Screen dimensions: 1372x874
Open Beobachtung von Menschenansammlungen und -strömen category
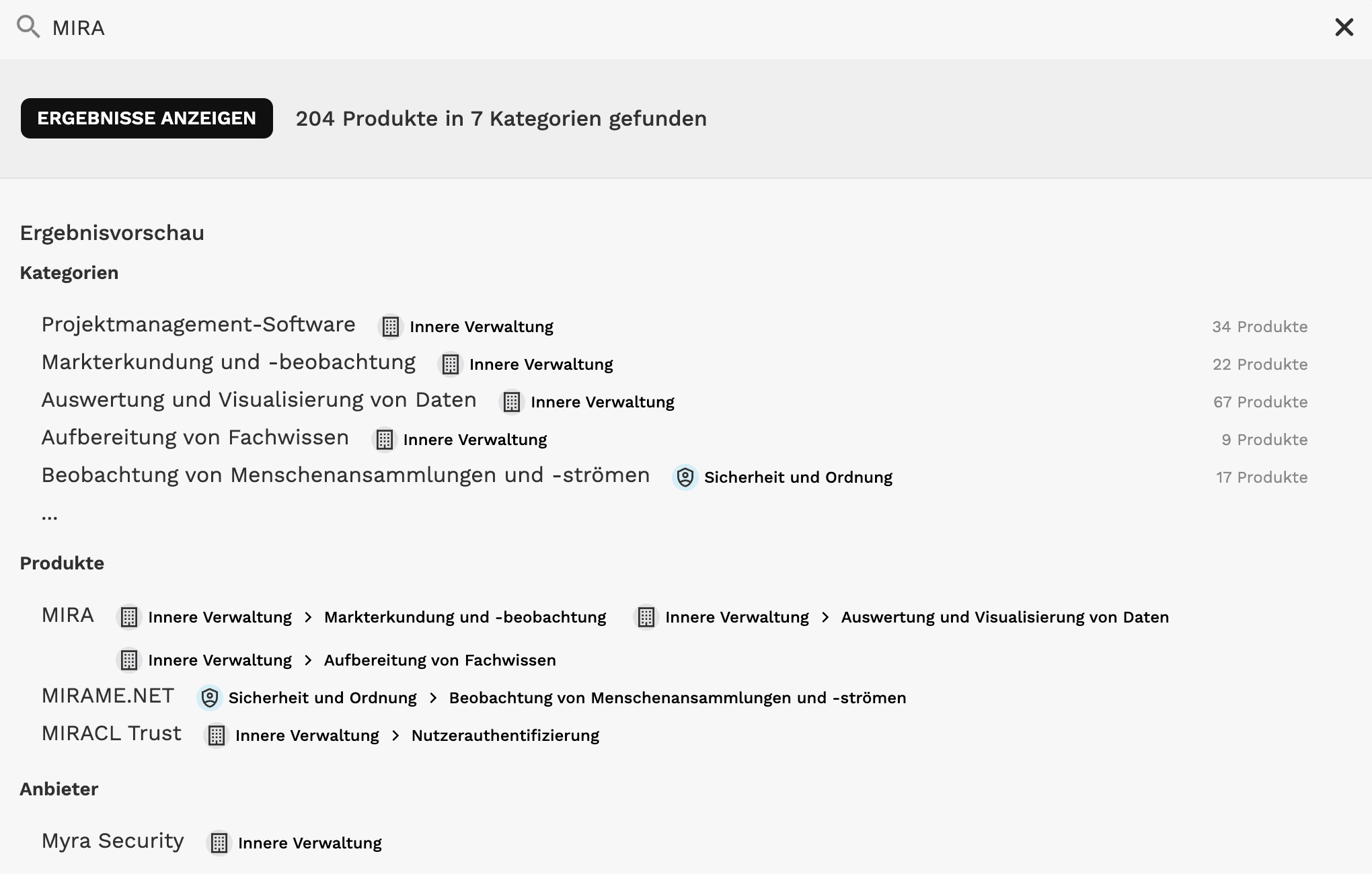click(346, 475)
